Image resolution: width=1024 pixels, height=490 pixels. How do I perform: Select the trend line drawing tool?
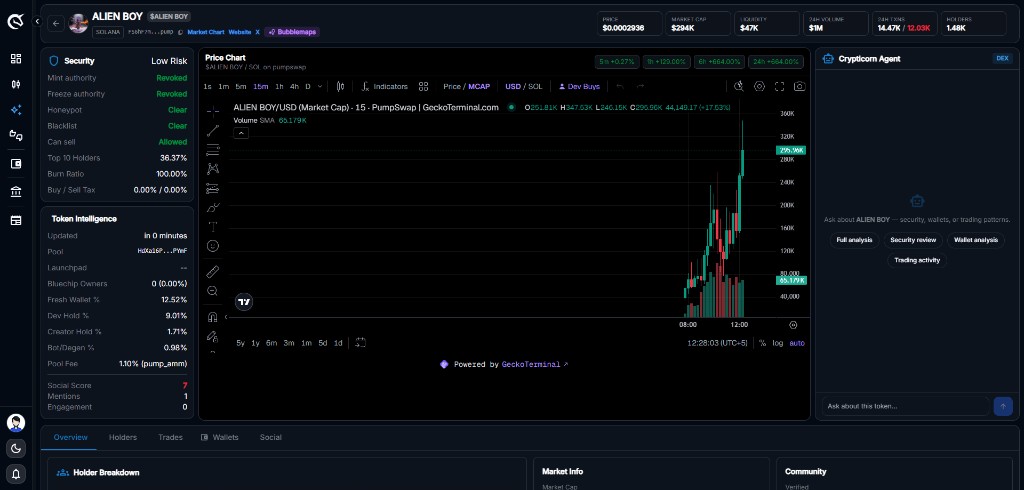coord(212,131)
